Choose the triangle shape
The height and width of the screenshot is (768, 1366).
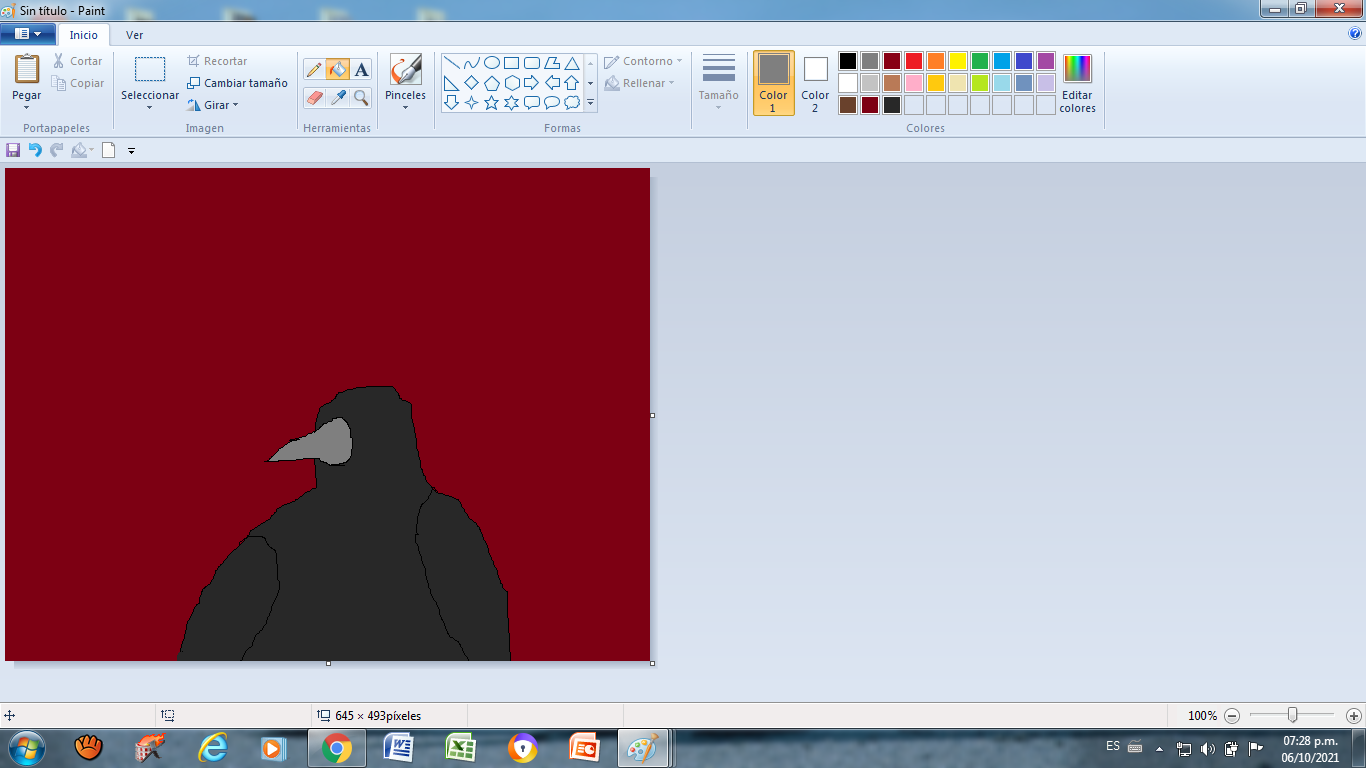(571, 63)
